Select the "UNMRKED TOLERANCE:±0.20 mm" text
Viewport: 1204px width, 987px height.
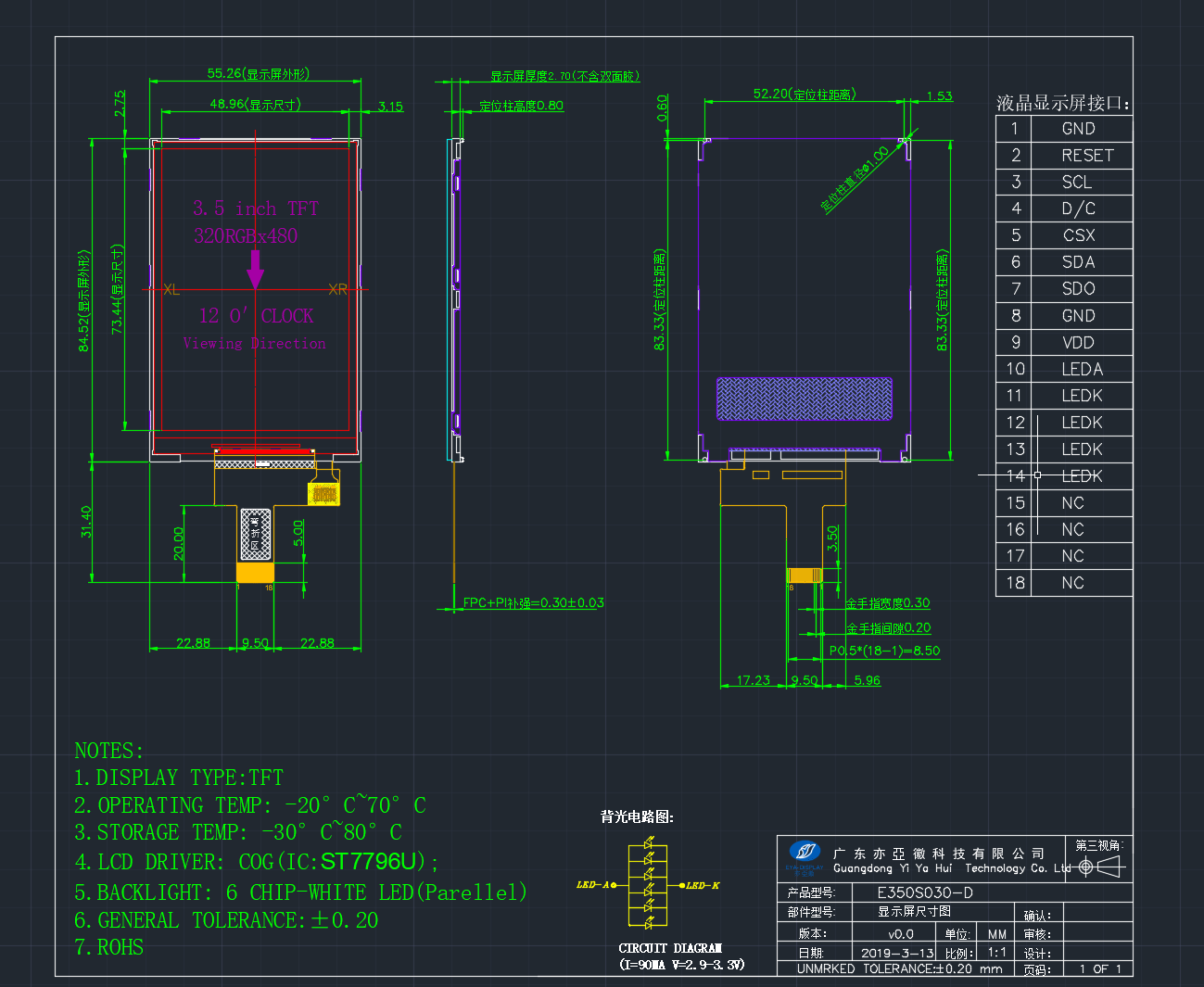click(899, 968)
